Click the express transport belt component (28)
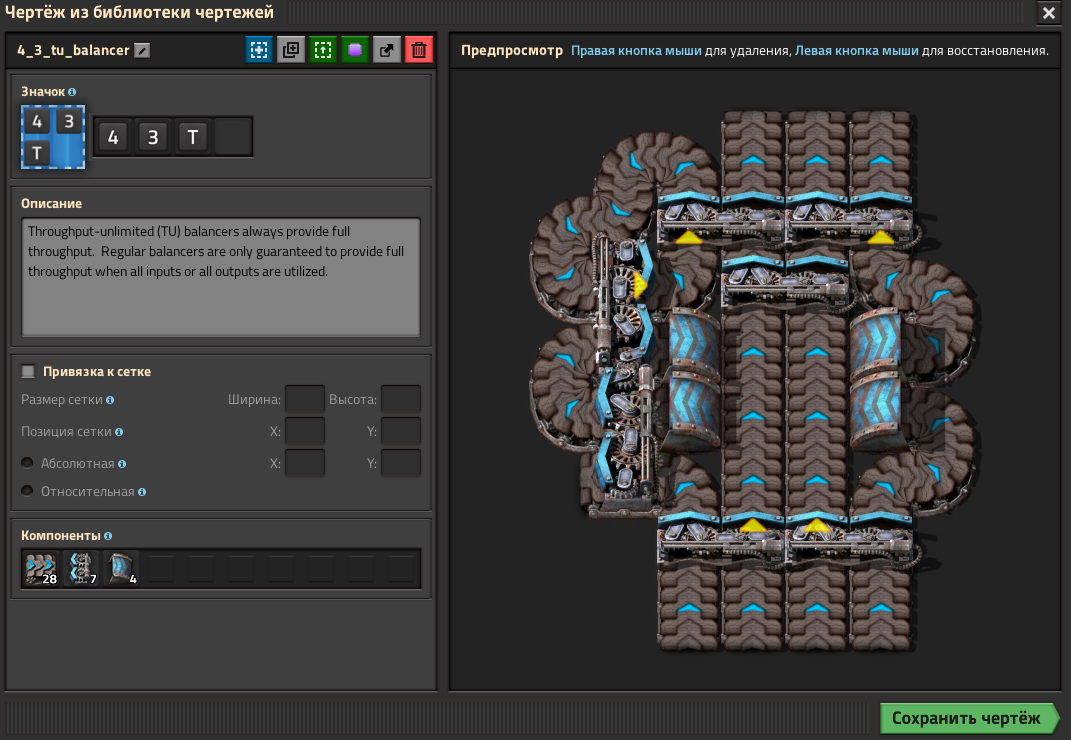 pyautogui.click(x=41, y=568)
